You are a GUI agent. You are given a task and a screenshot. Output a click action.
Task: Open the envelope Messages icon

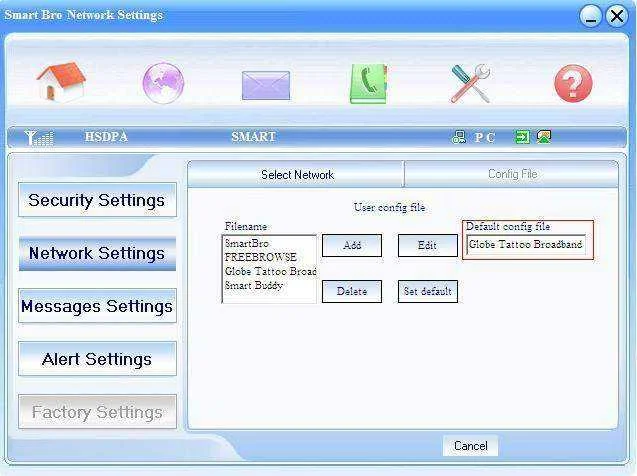[266, 85]
